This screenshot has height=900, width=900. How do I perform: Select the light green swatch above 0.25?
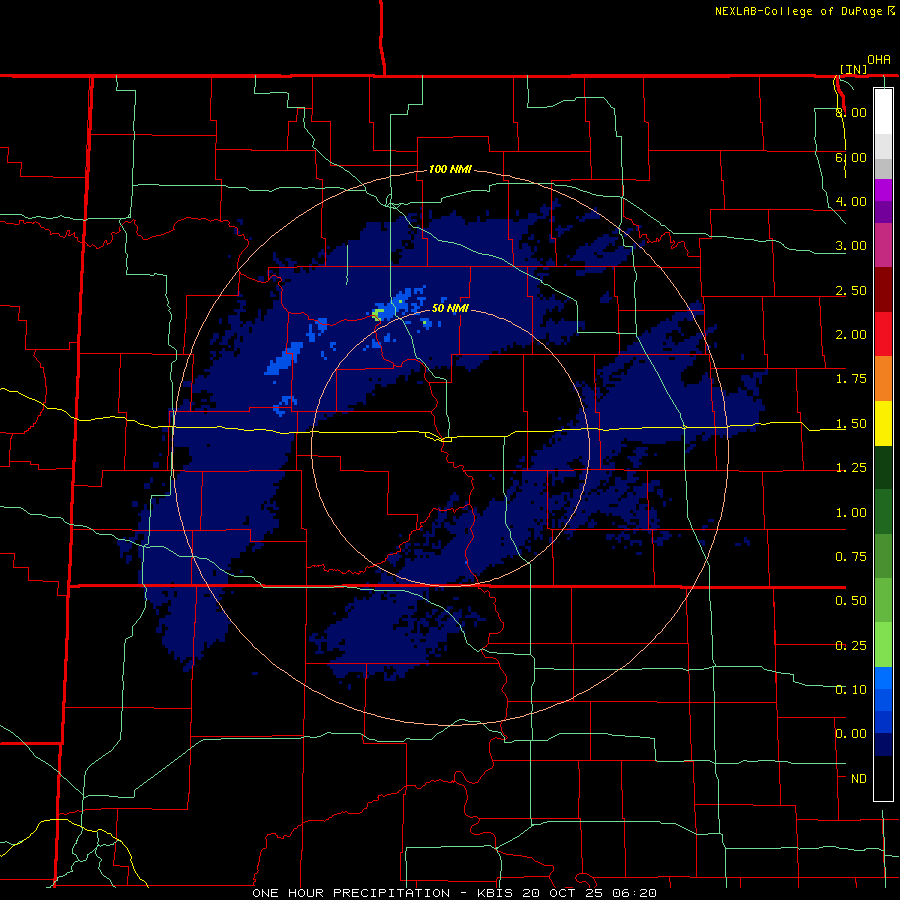click(883, 645)
